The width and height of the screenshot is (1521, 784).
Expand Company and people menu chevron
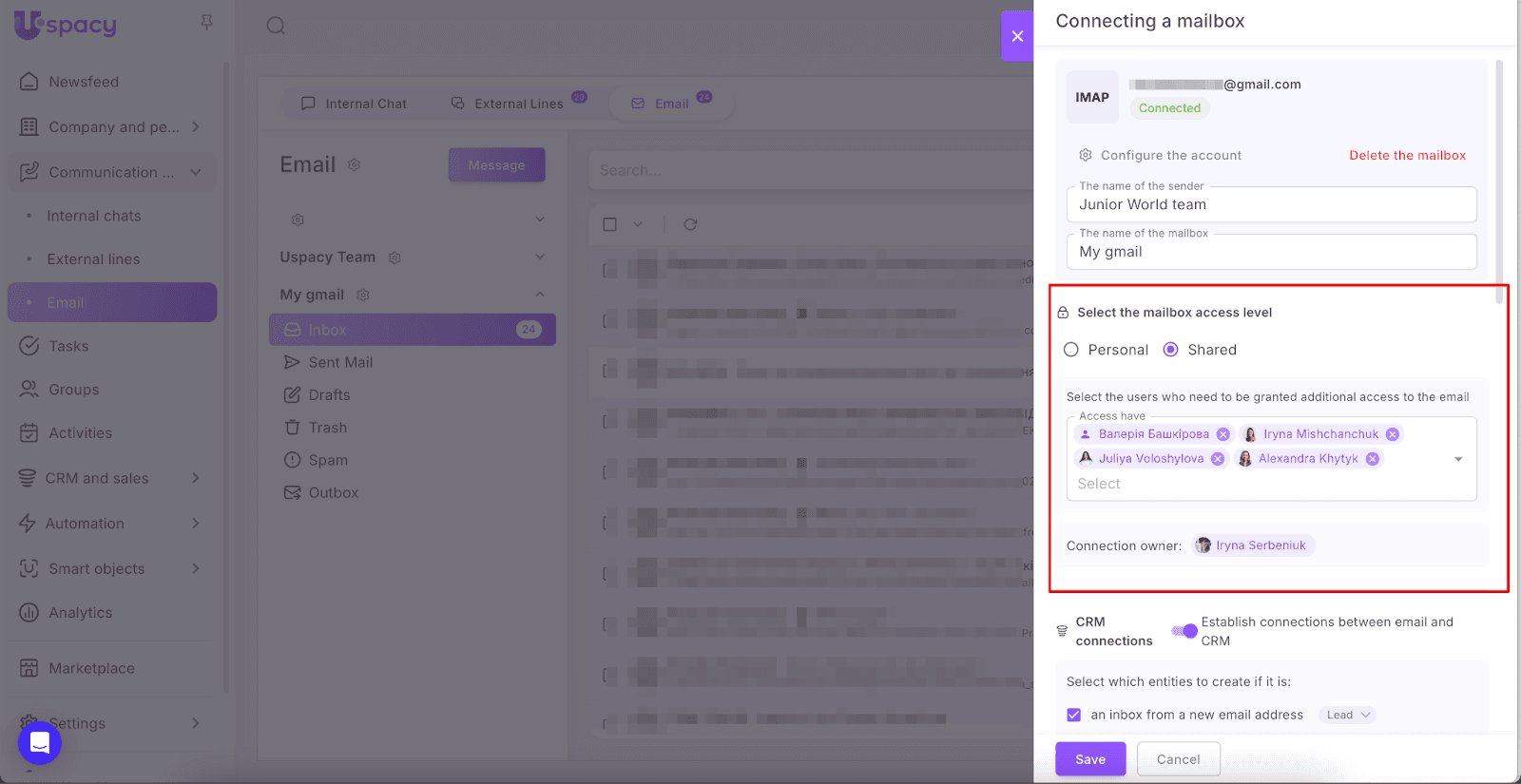click(x=196, y=127)
